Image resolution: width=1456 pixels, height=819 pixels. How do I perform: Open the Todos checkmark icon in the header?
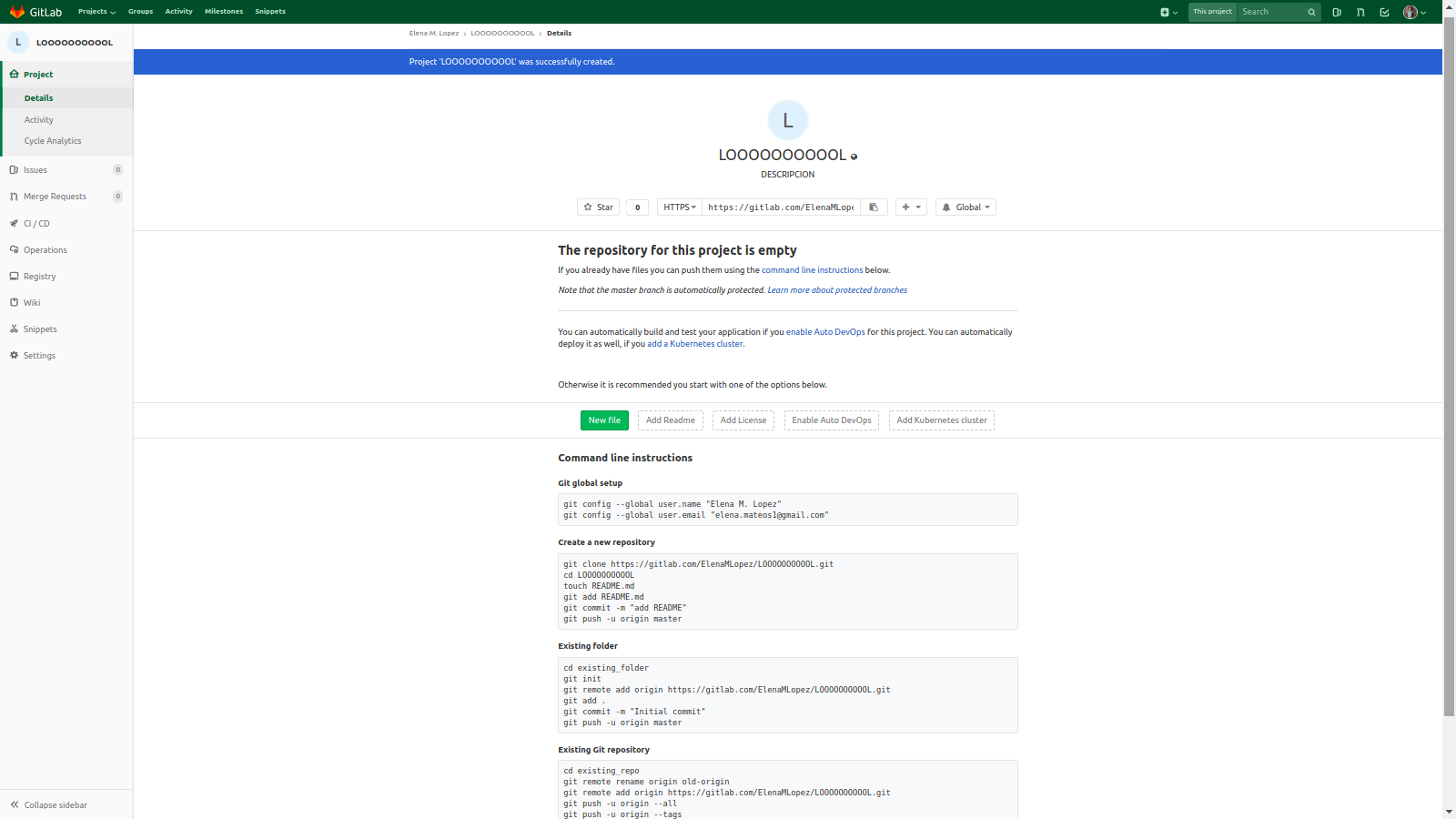coord(1384,12)
